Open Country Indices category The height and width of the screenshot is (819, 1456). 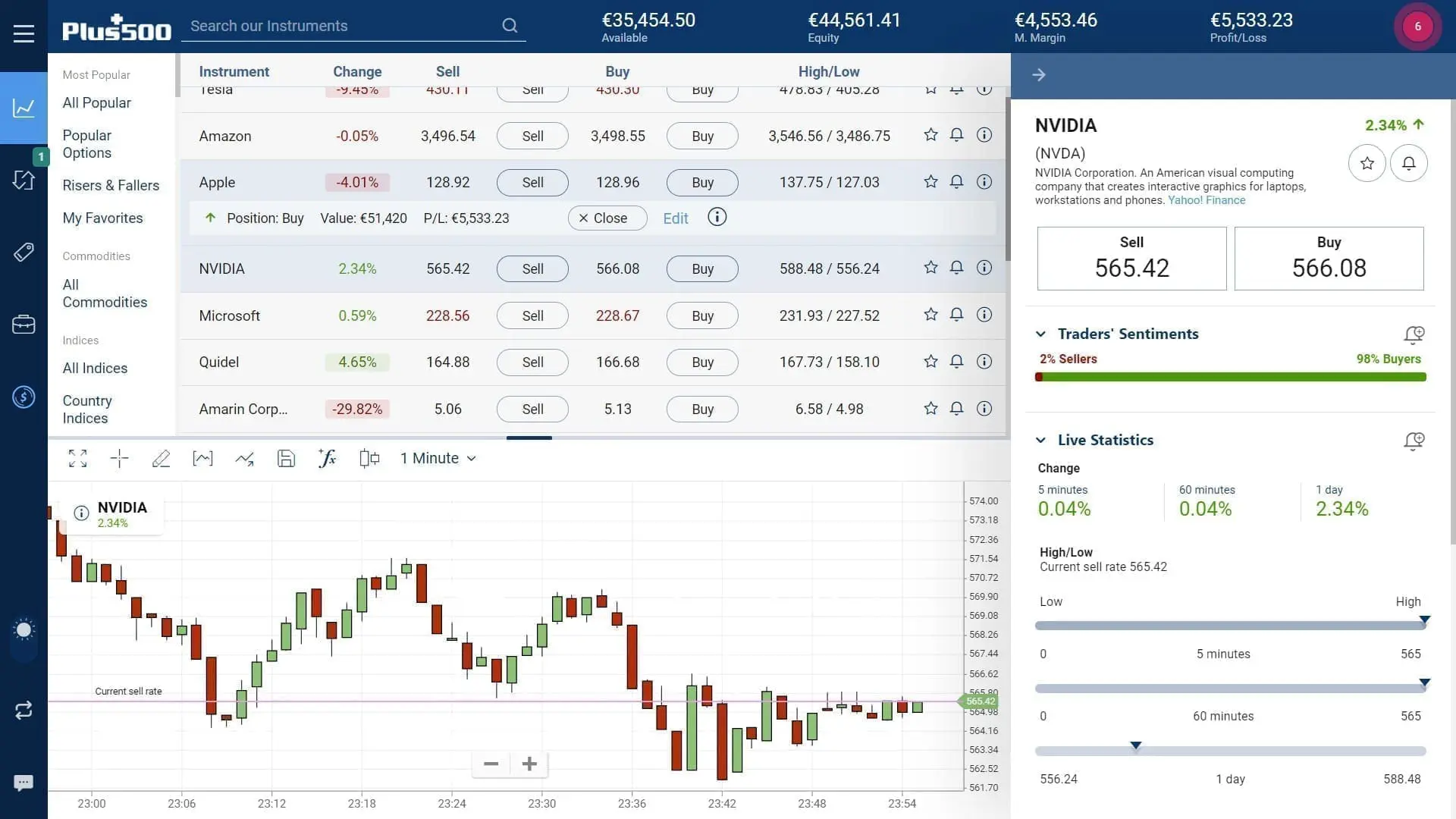pyautogui.click(x=87, y=409)
